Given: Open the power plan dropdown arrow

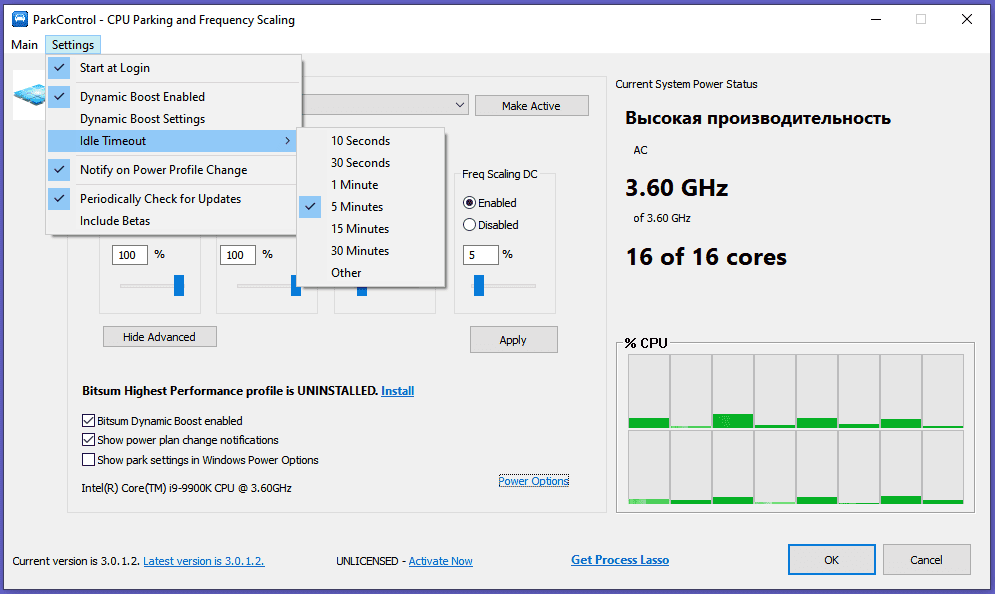Looking at the screenshot, I should pyautogui.click(x=459, y=105).
